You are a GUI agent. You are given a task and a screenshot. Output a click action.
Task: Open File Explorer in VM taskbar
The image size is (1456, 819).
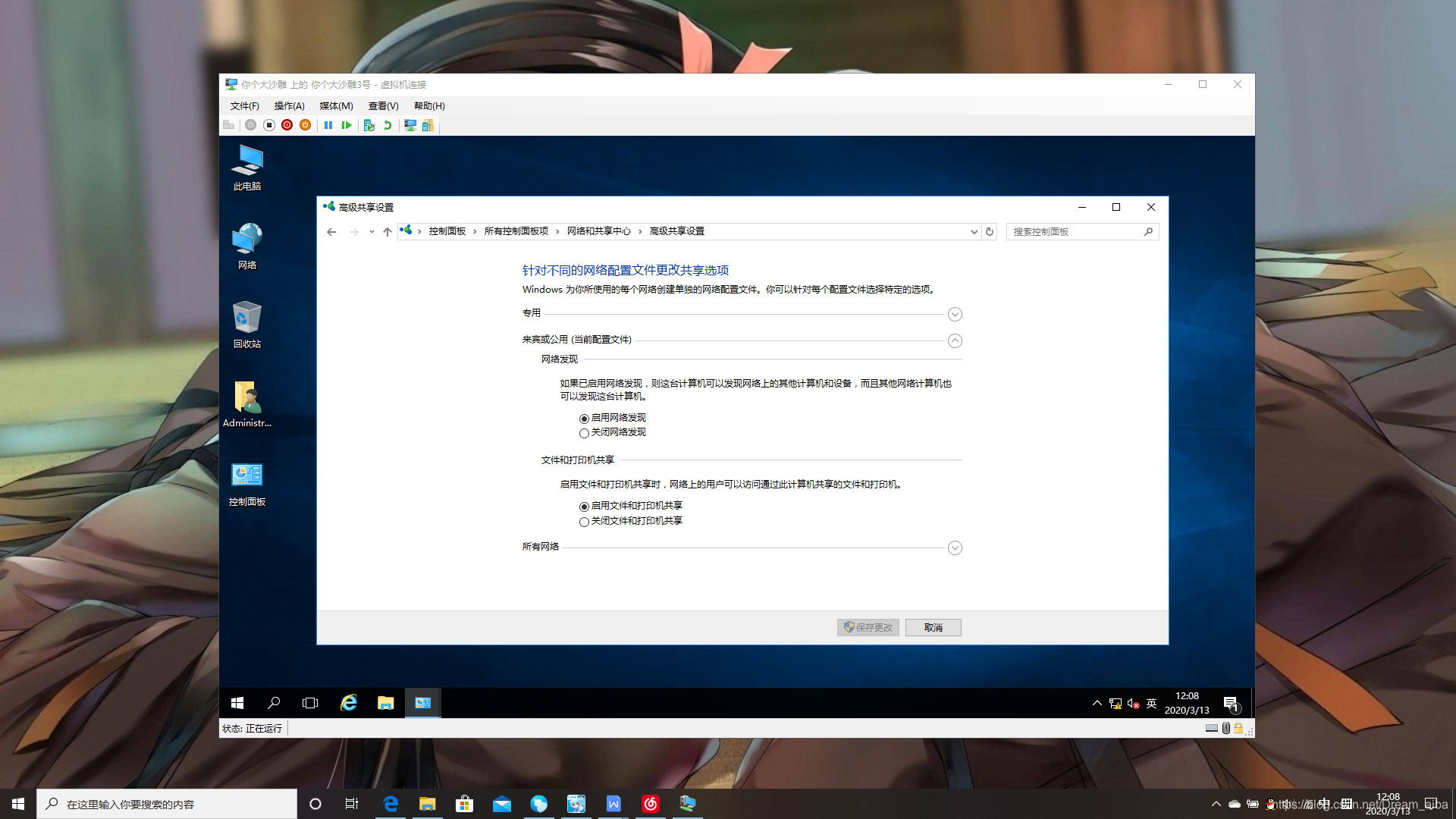tap(386, 703)
